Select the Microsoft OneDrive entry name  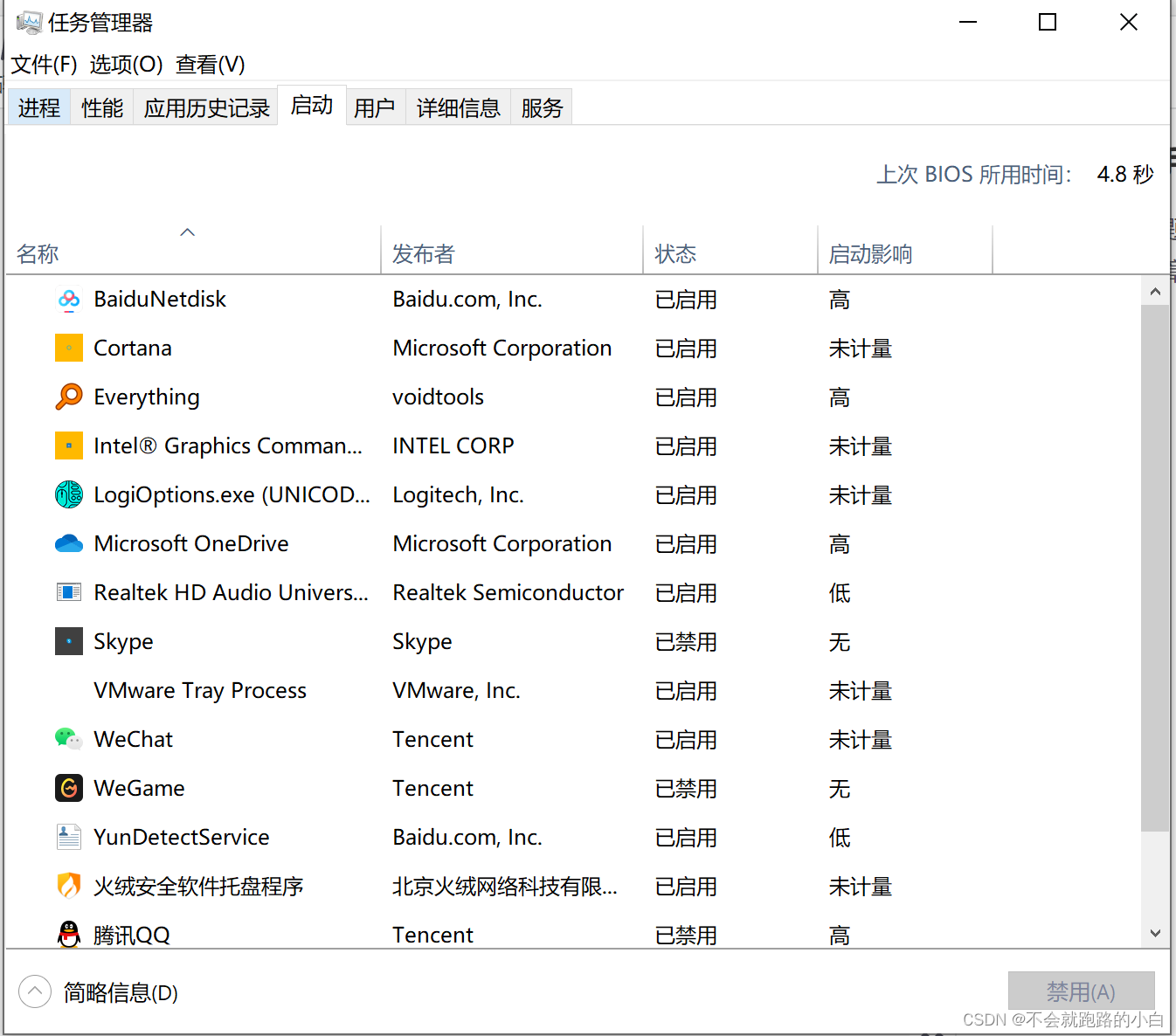pos(191,544)
